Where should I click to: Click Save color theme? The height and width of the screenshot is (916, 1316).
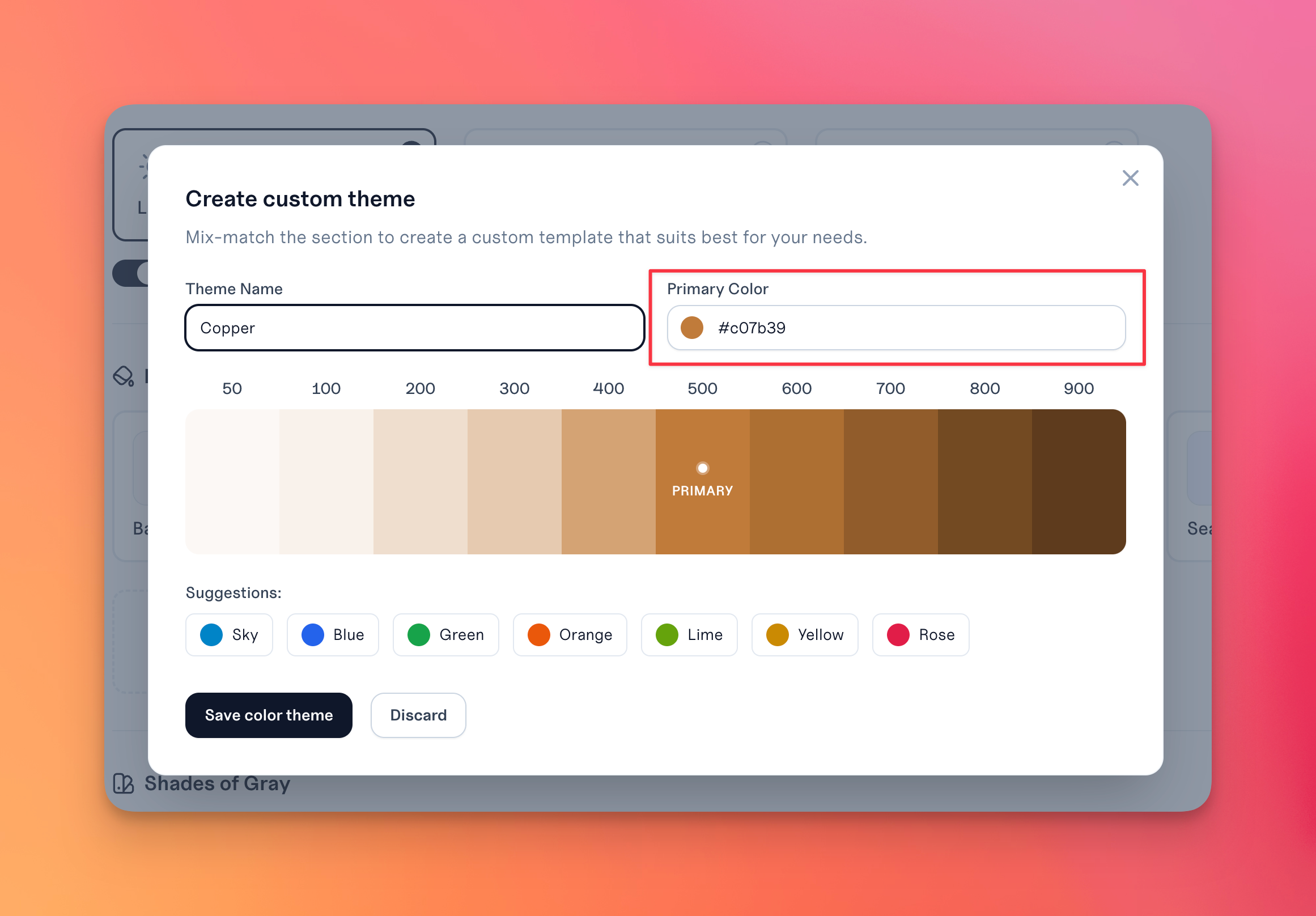(x=269, y=715)
